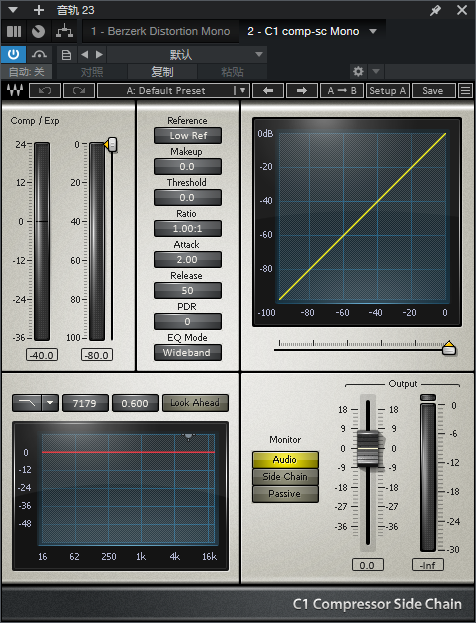Image resolution: width=476 pixels, height=623 pixels.
Task: Undo with the Waves toolbar undo icon
Action: click(45, 91)
